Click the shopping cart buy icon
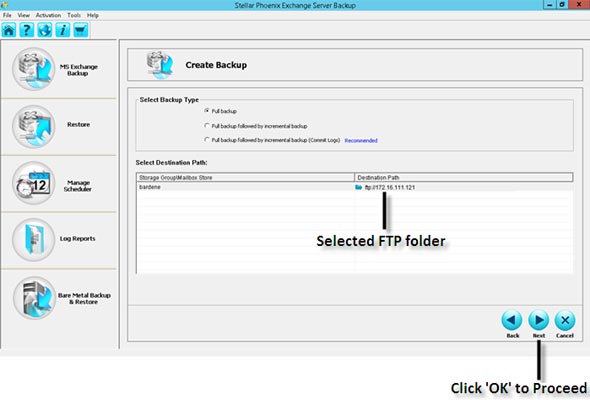Viewport: 590px width, 400px height. (81, 30)
